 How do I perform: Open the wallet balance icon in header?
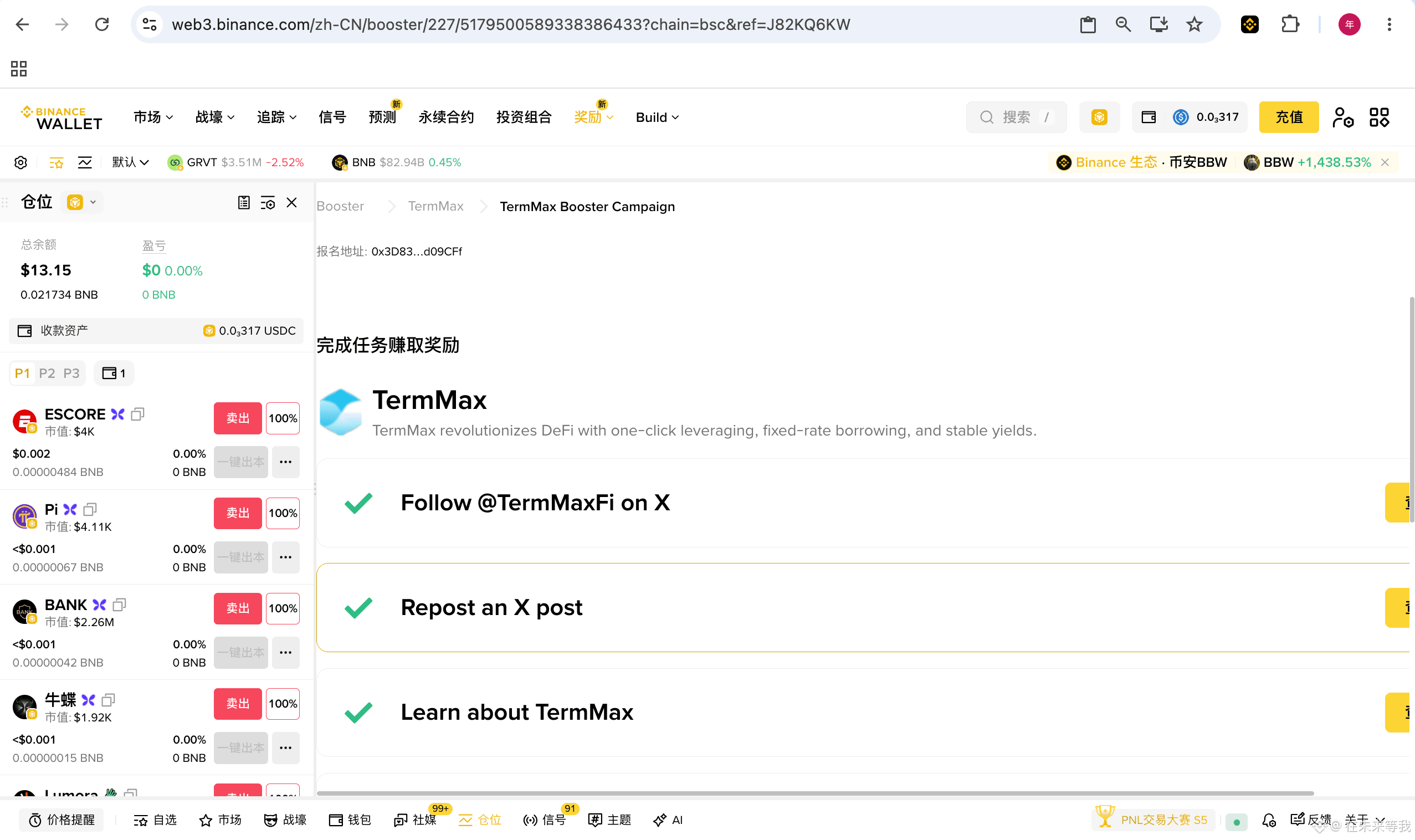tap(1149, 117)
